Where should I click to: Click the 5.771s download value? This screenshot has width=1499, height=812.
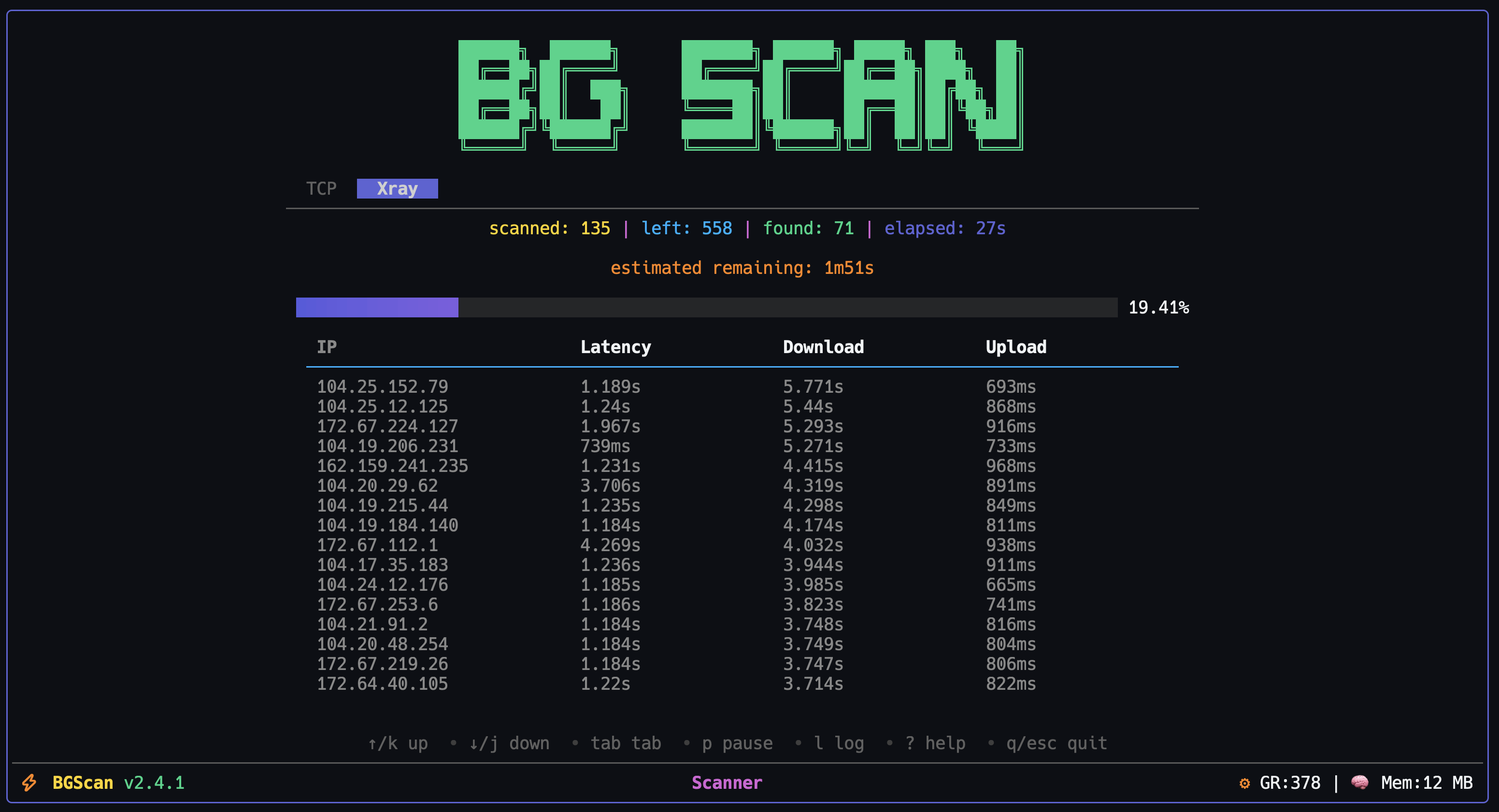pyautogui.click(x=813, y=386)
